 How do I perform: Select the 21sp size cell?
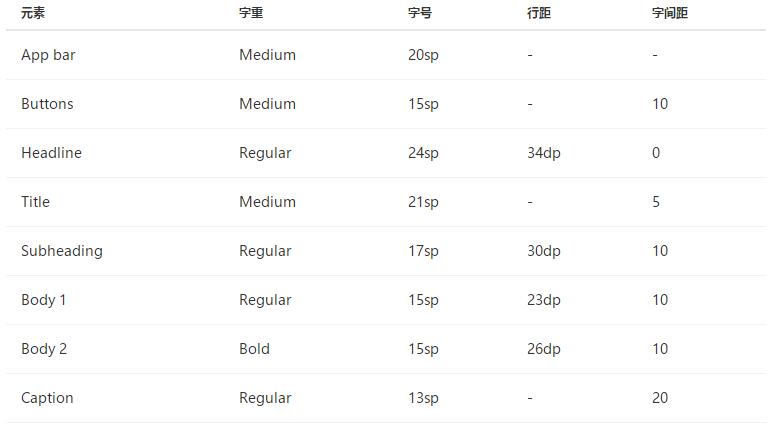423,202
